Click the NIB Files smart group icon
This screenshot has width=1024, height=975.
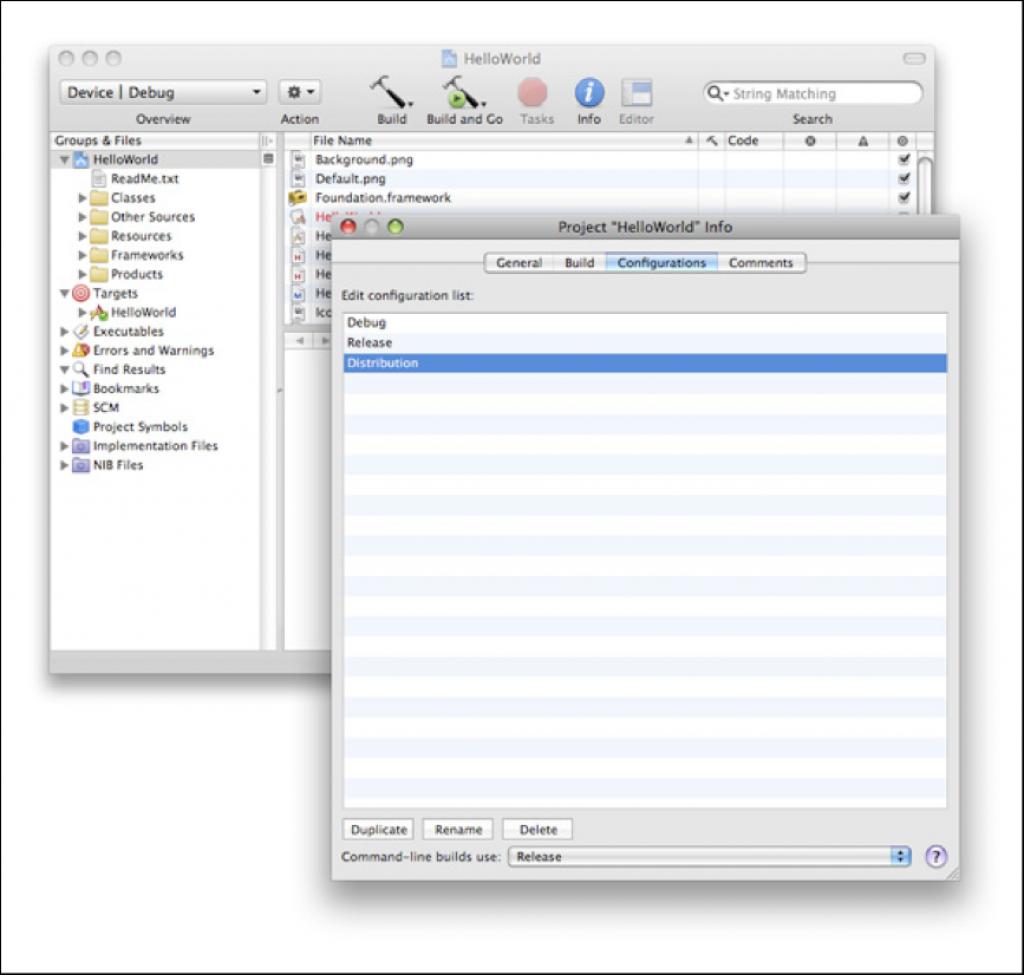pos(81,465)
